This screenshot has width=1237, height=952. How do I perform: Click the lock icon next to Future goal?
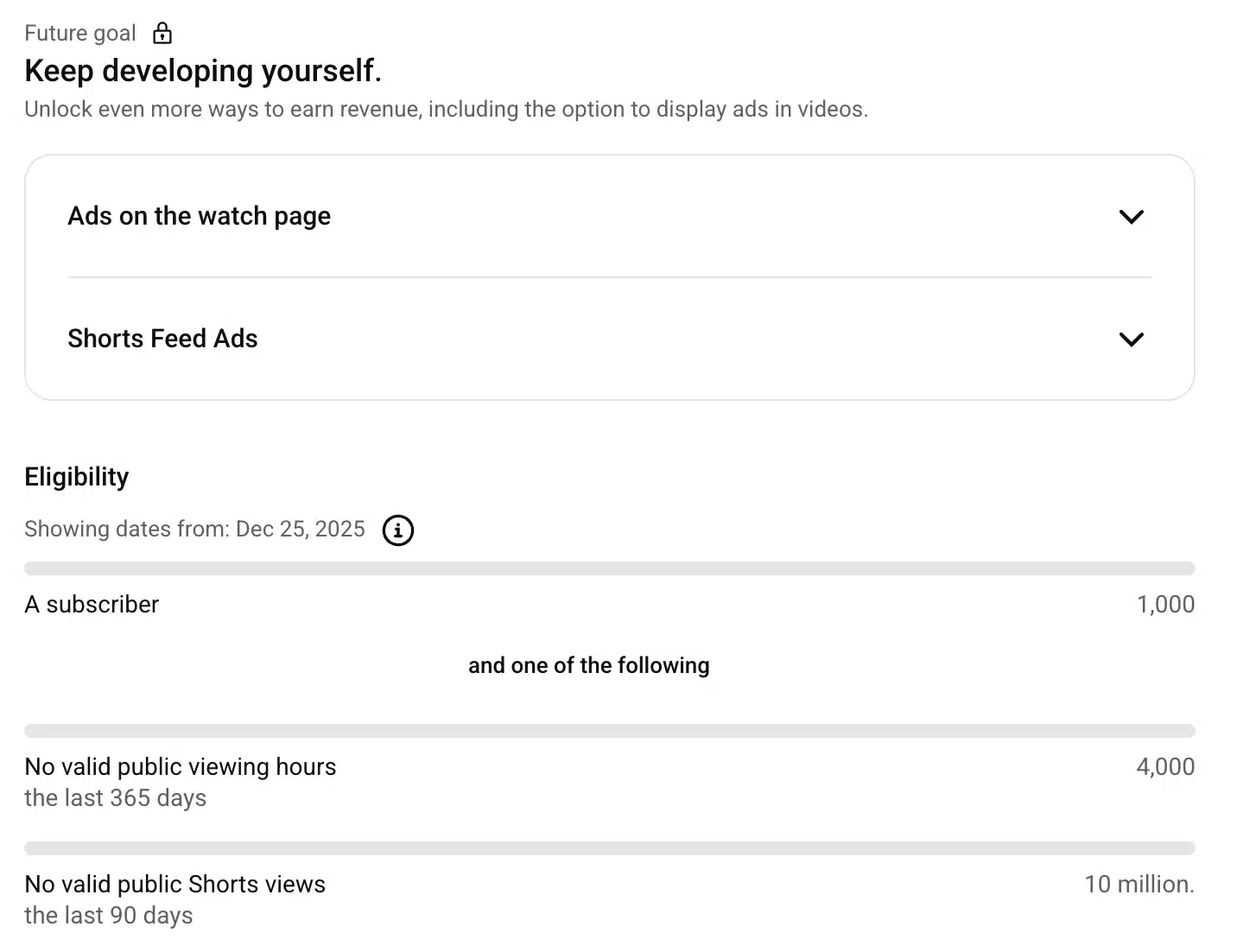[162, 33]
